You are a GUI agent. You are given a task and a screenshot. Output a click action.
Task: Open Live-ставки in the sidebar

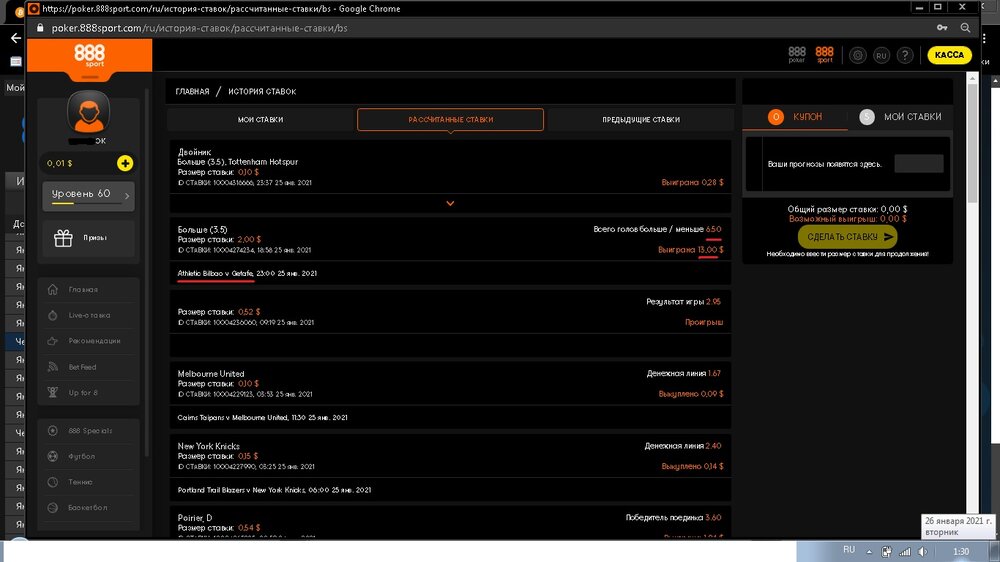coord(88,315)
